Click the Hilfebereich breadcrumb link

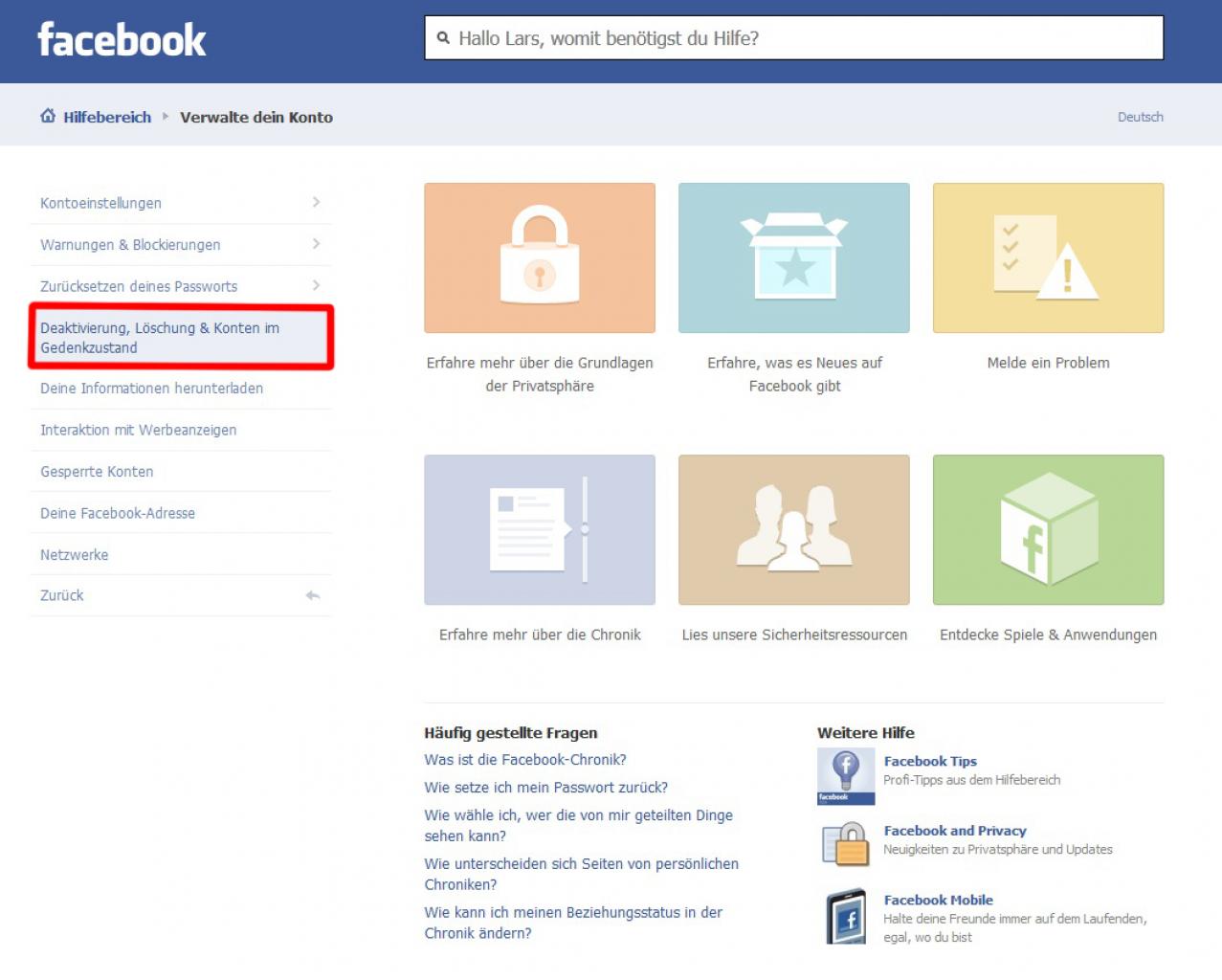click(x=107, y=117)
